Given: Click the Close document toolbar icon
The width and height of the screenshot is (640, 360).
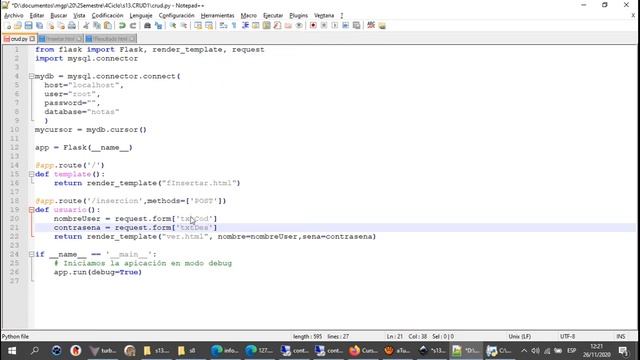Looking at the screenshot, I should (51, 26).
